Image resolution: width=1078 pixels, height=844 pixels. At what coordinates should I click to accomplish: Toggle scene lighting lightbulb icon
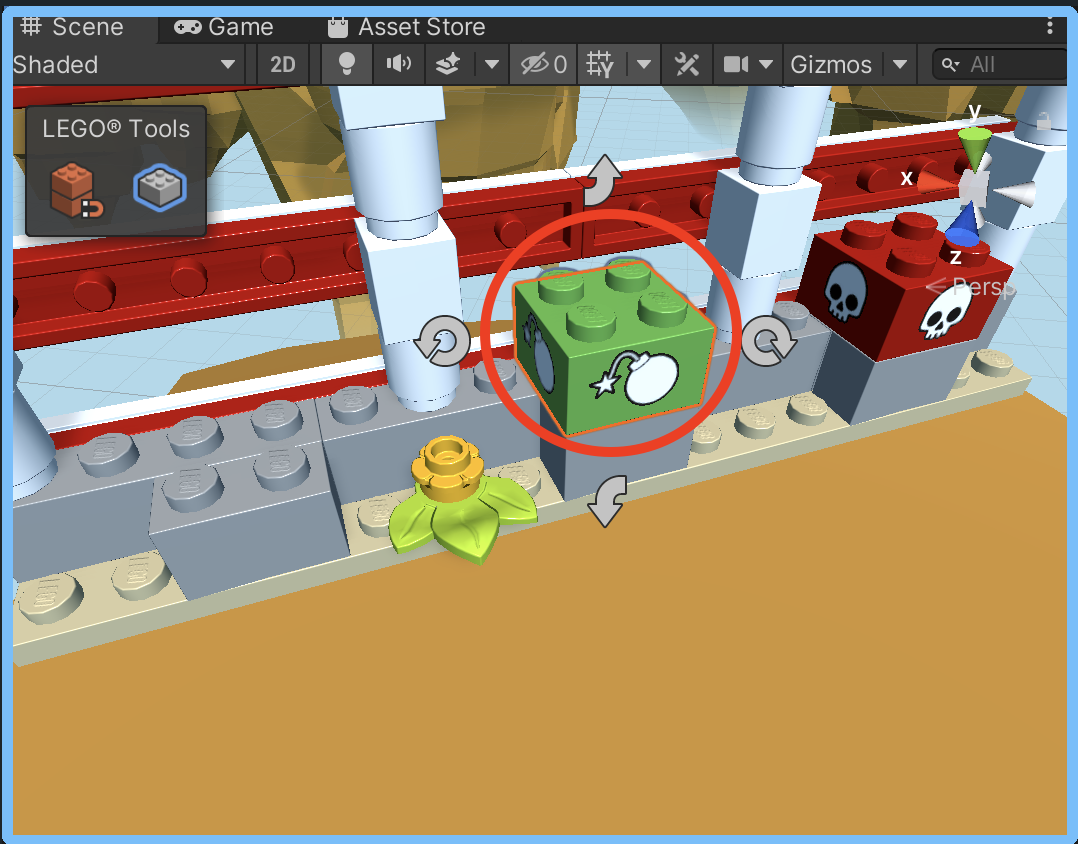click(347, 65)
